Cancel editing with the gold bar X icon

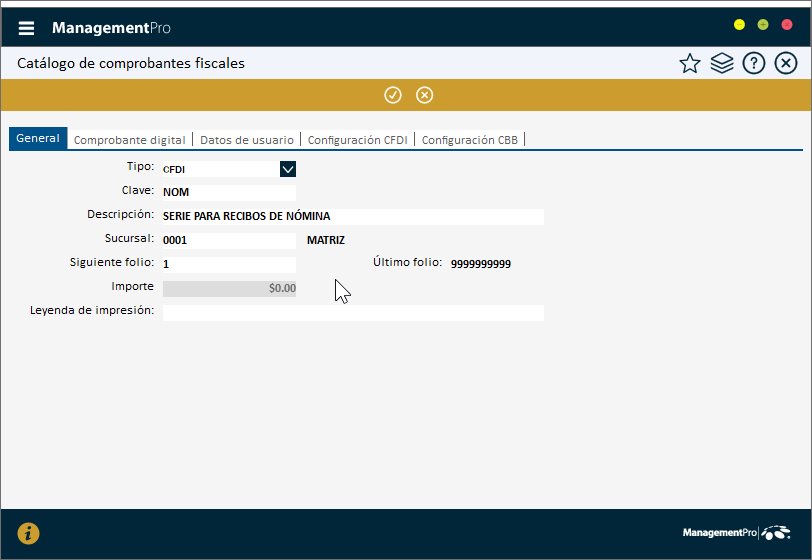[x=424, y=95]
